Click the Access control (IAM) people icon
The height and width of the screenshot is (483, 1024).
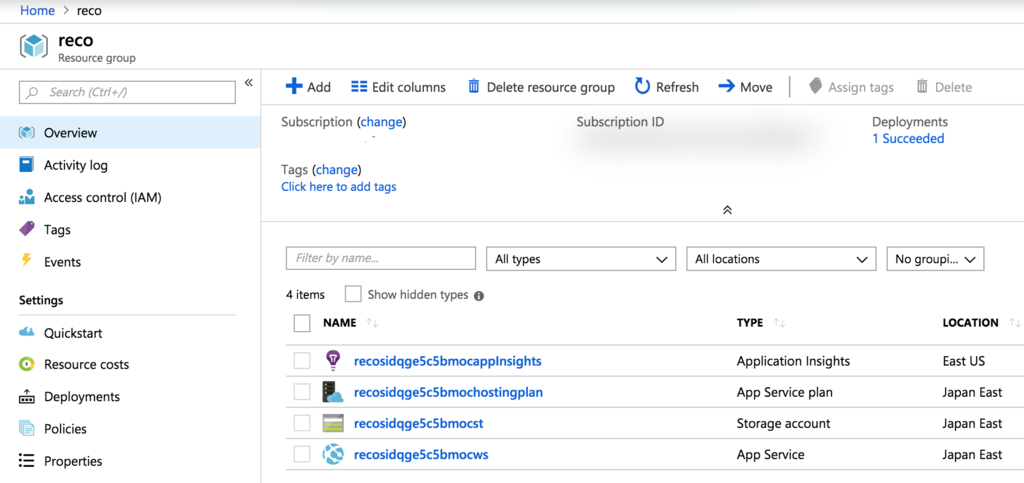click(x=26, y=197)
